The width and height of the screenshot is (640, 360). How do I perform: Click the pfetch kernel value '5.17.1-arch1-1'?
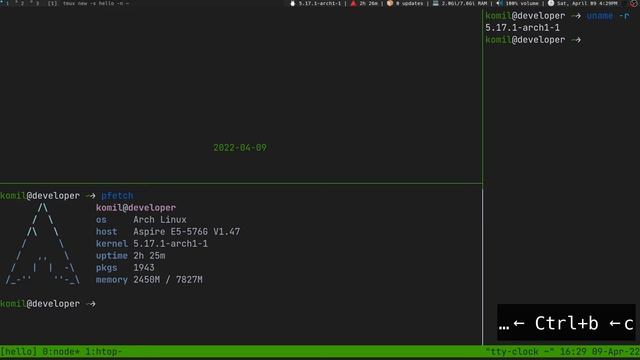pos(170,244)
